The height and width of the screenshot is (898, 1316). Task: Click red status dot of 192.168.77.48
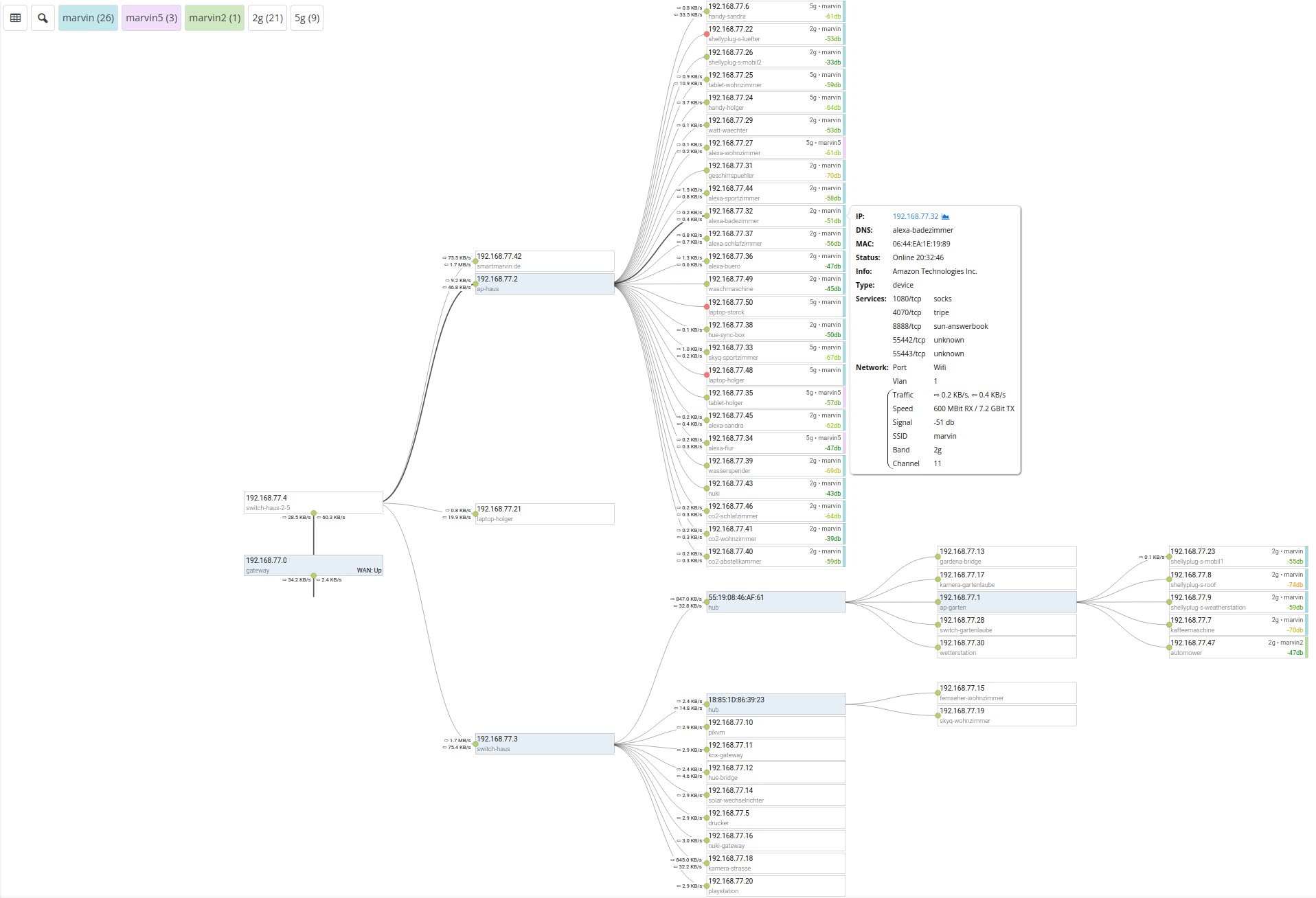pos(707,375)
